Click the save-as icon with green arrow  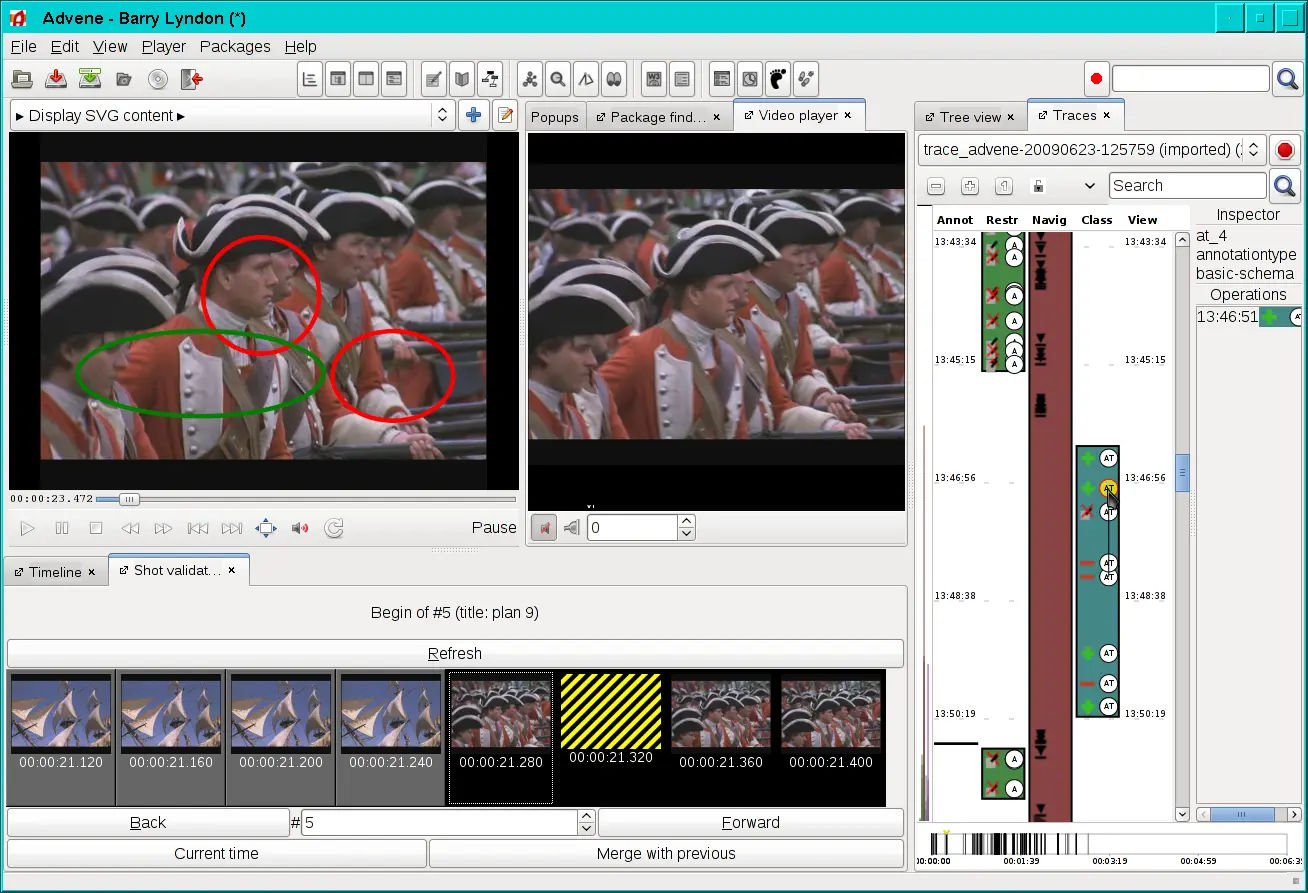[90, 79]
